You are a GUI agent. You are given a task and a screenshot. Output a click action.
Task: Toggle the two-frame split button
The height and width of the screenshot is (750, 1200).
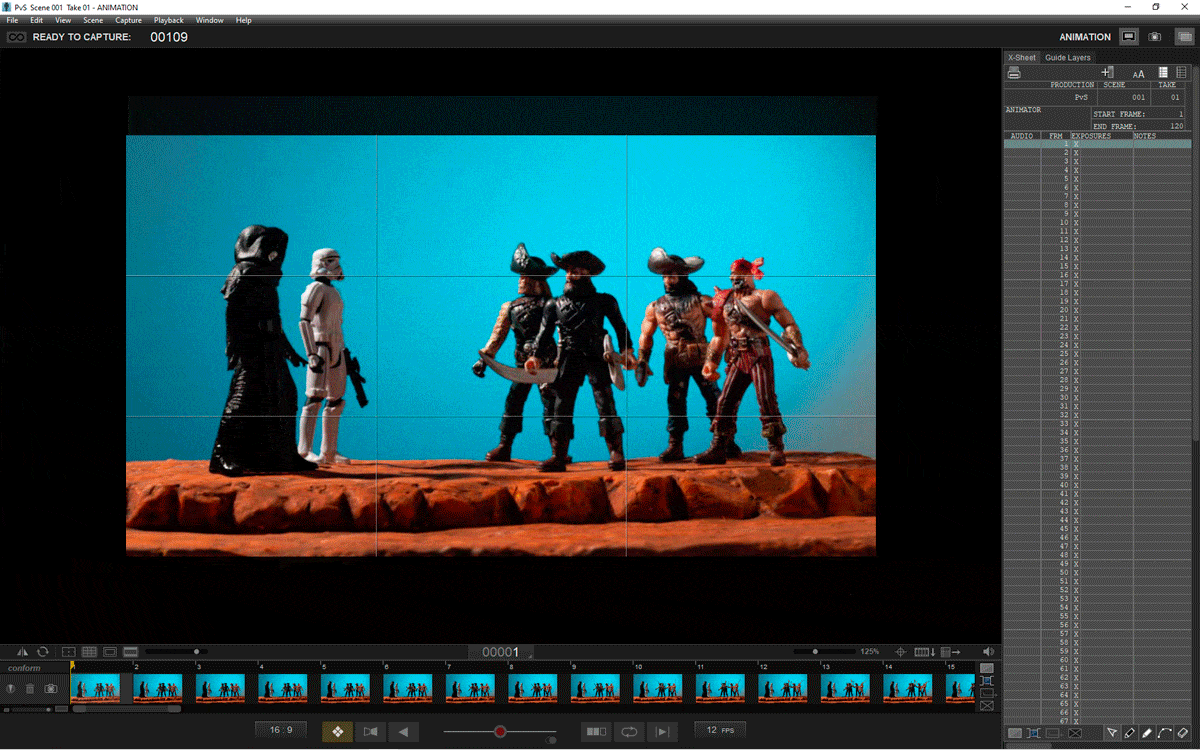click(596, 732)
